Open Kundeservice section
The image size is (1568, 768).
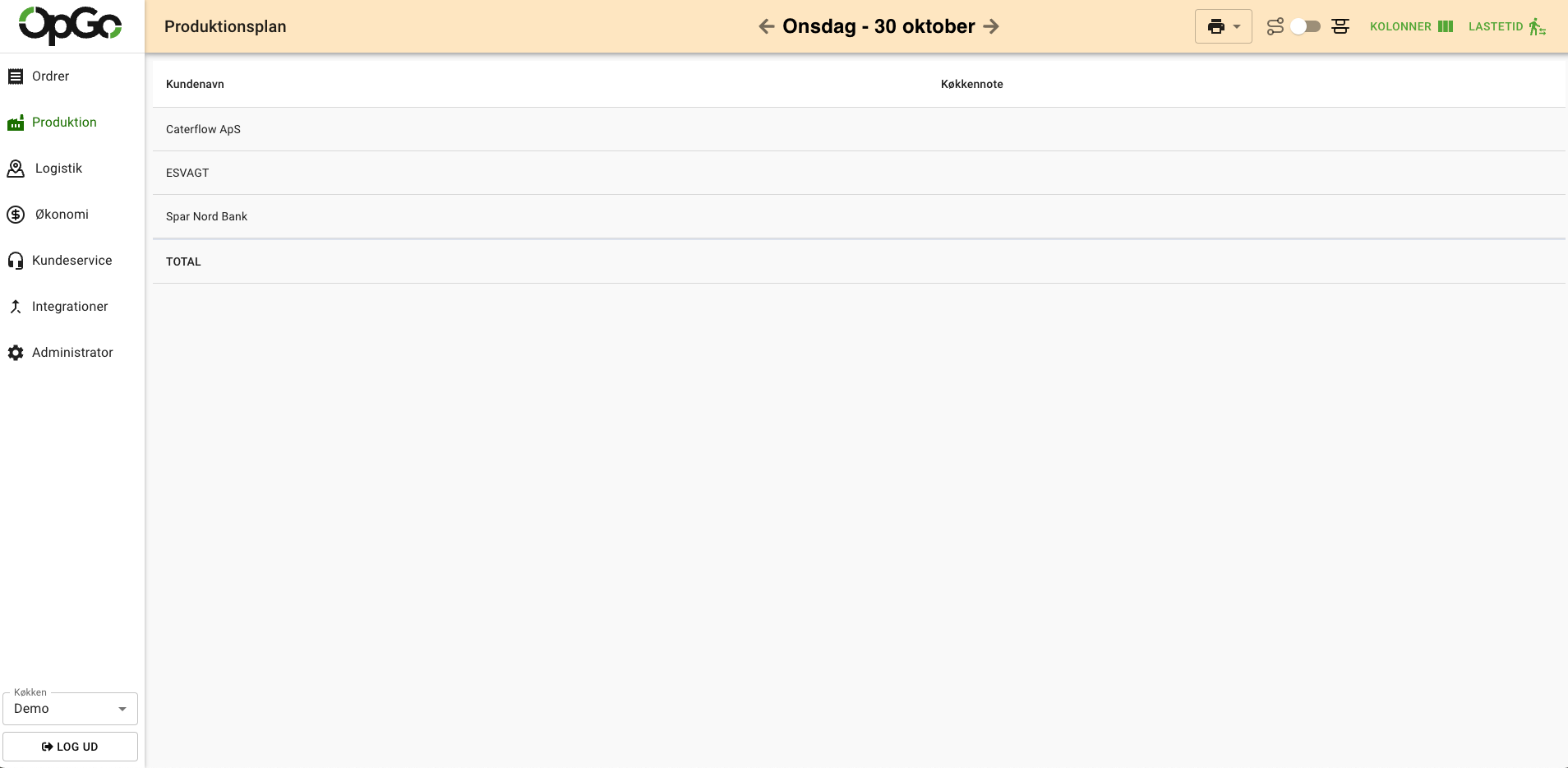coord(72,261)
